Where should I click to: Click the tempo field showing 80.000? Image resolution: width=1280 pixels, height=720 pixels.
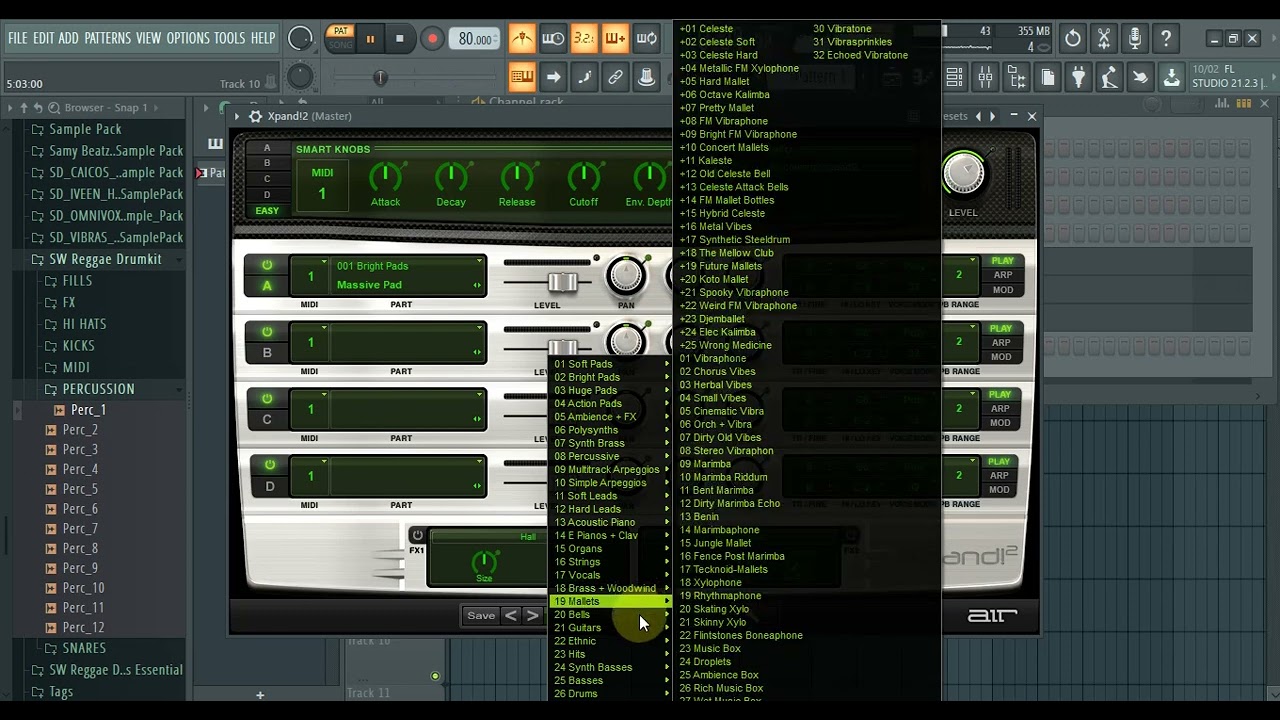coord(475,39)
